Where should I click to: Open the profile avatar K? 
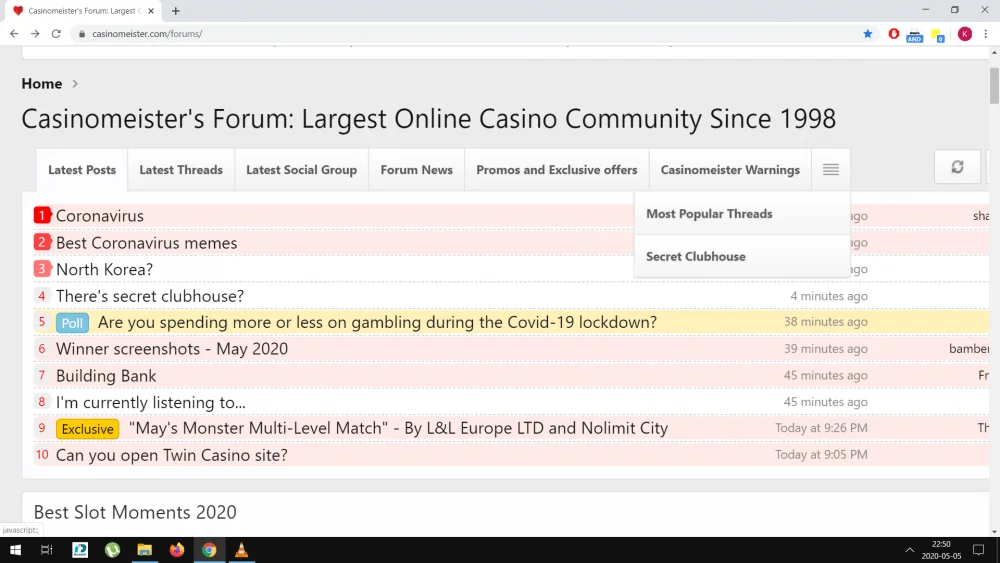click(964, 34)
